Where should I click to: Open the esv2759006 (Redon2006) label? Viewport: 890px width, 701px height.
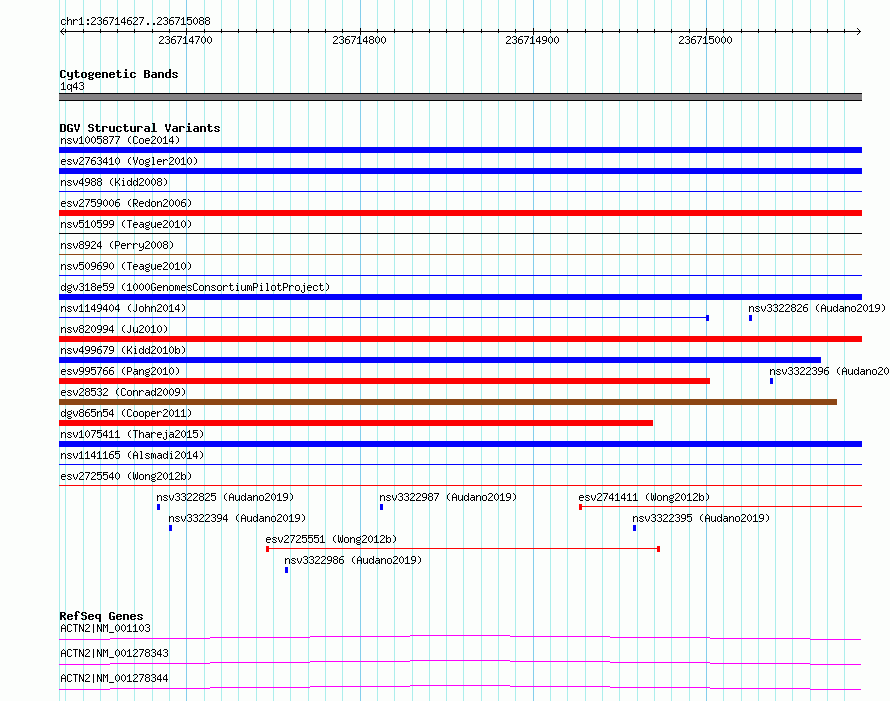pos(126,203)
